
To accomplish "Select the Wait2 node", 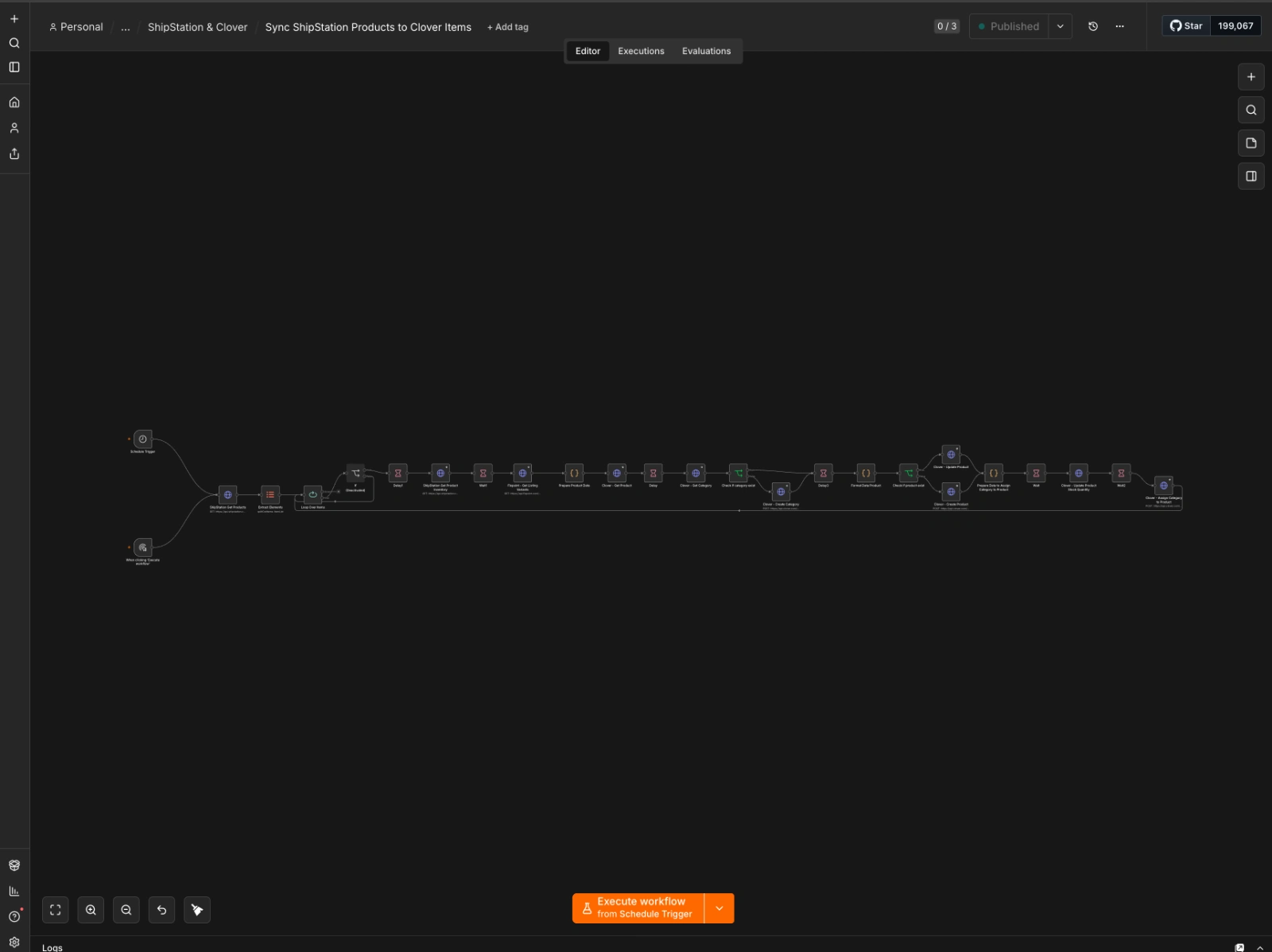I will coord(1121,474).
